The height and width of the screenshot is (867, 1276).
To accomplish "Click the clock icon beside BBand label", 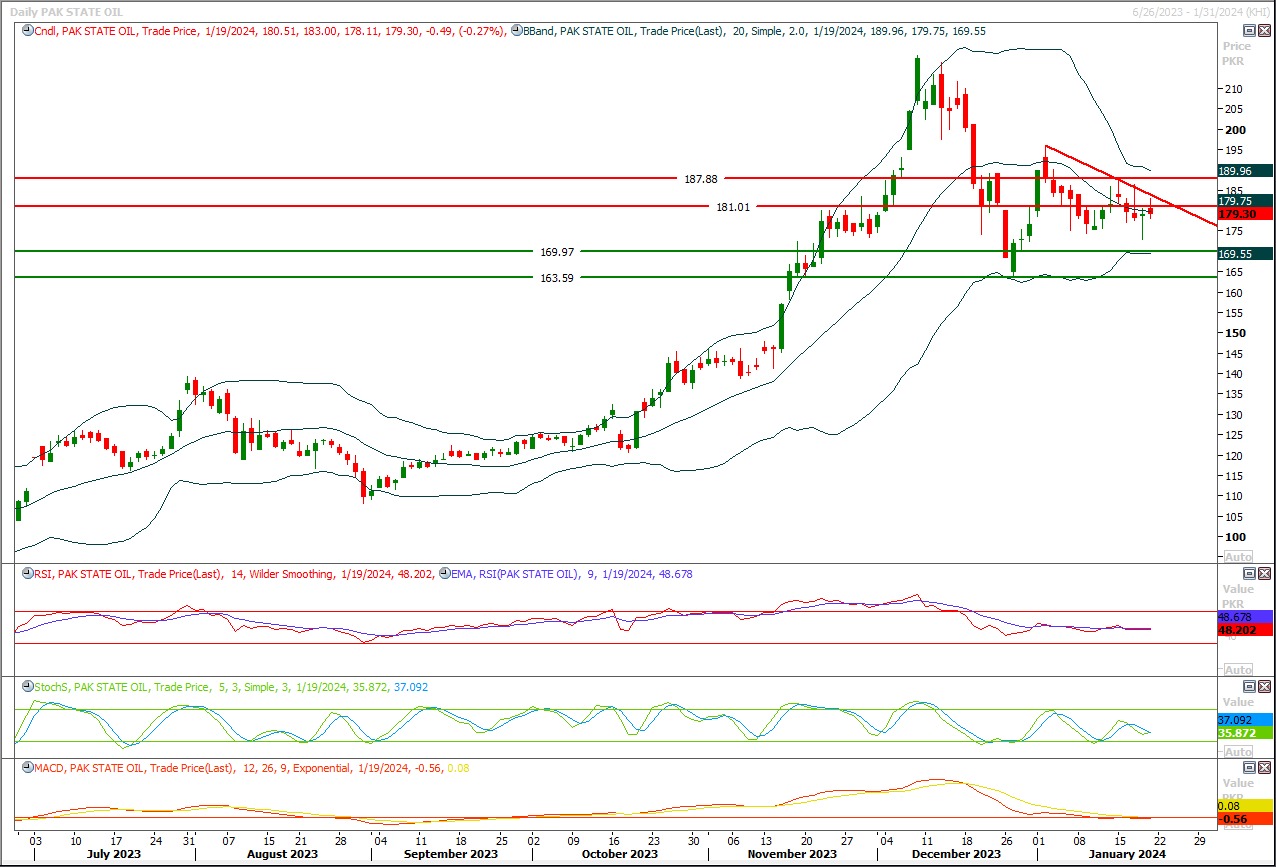I will click(516, 31).
